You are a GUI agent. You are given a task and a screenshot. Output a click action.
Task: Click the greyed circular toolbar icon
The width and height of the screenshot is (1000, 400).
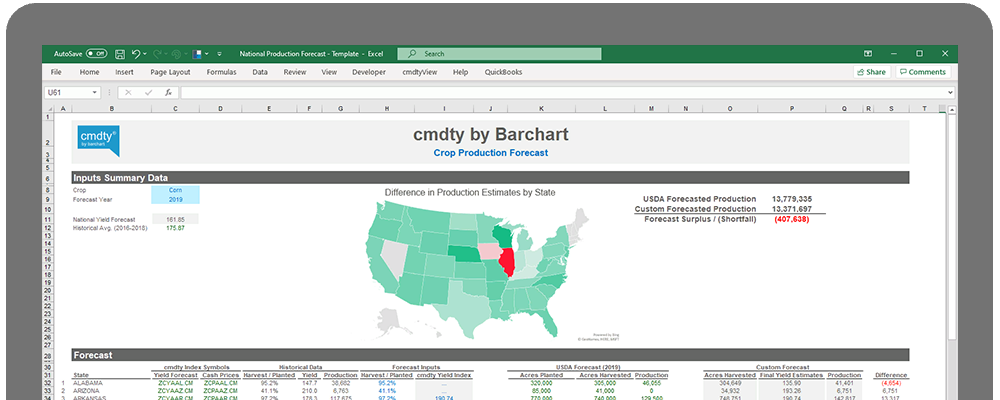177,54
